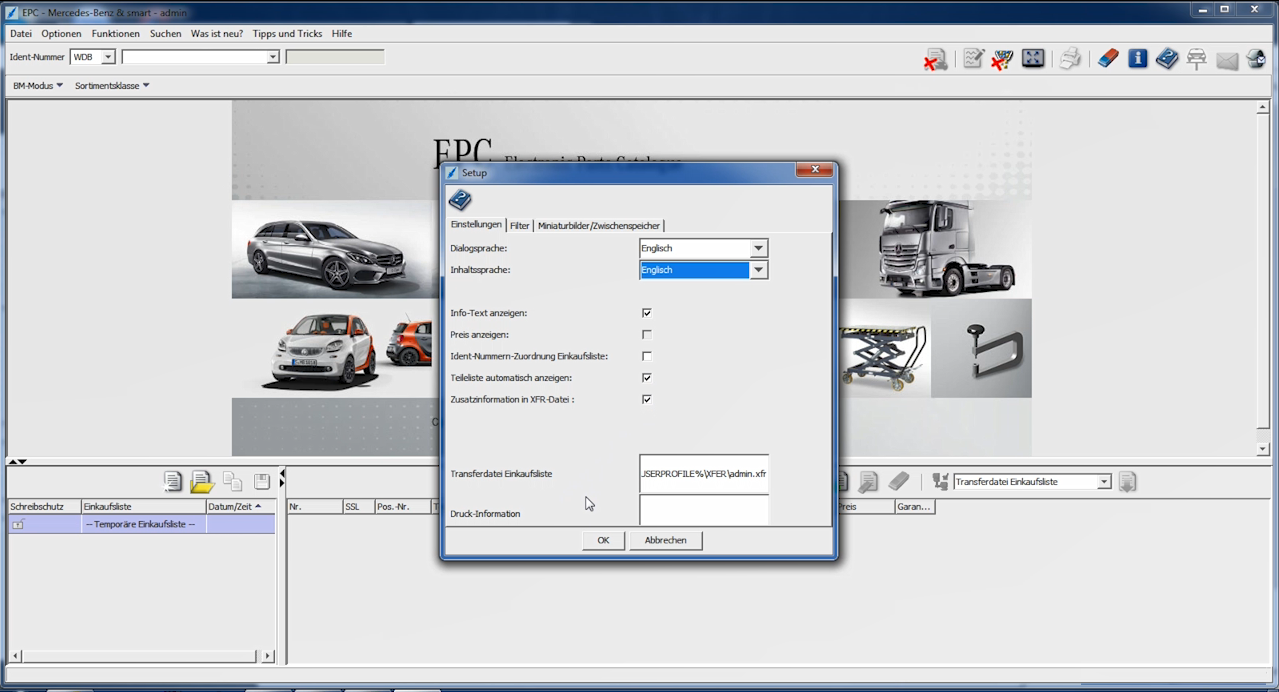Click splitter arrows left of Nr. column
The height and width of the screenshot is (692, 1279).
coord(282,478)
